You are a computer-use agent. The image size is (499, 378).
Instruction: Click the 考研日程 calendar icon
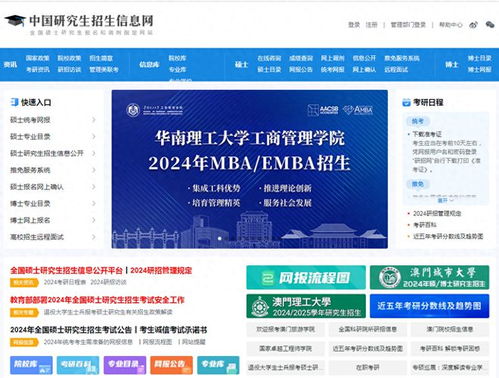point(406,102)
